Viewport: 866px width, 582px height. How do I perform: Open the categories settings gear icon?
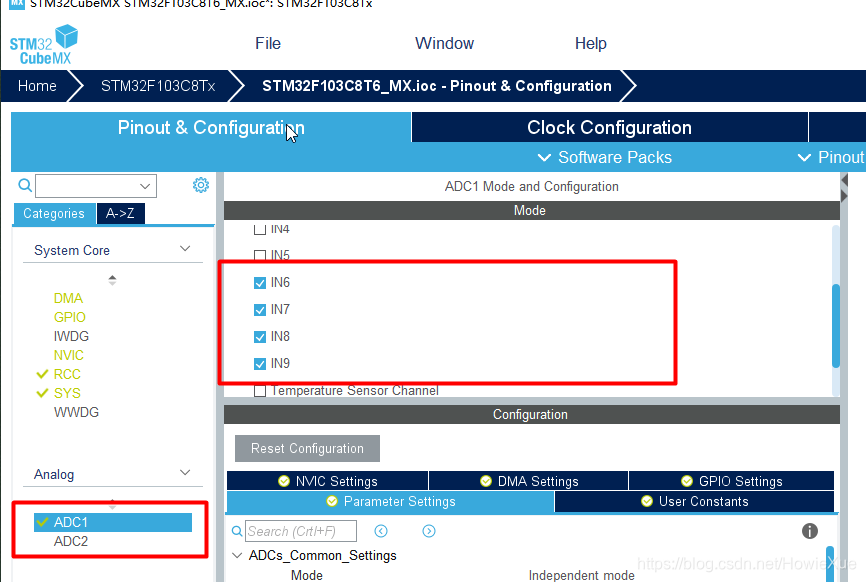(x=201, y=185)
